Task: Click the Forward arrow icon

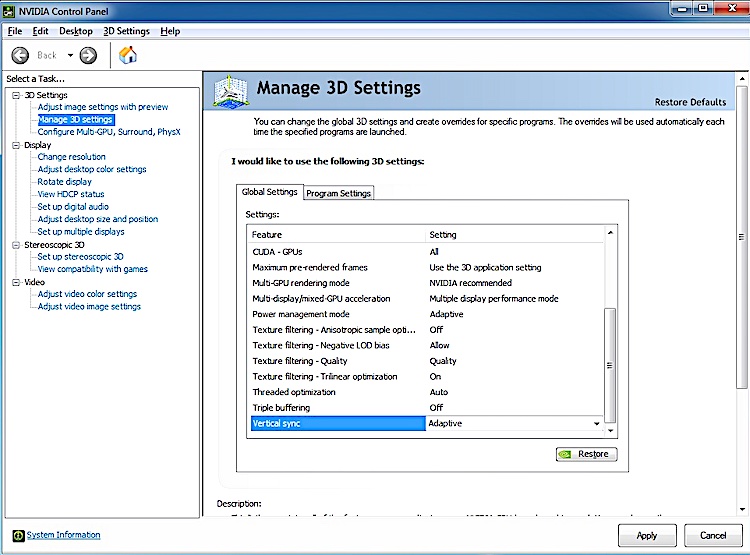Action: click(x=88, y=56)
